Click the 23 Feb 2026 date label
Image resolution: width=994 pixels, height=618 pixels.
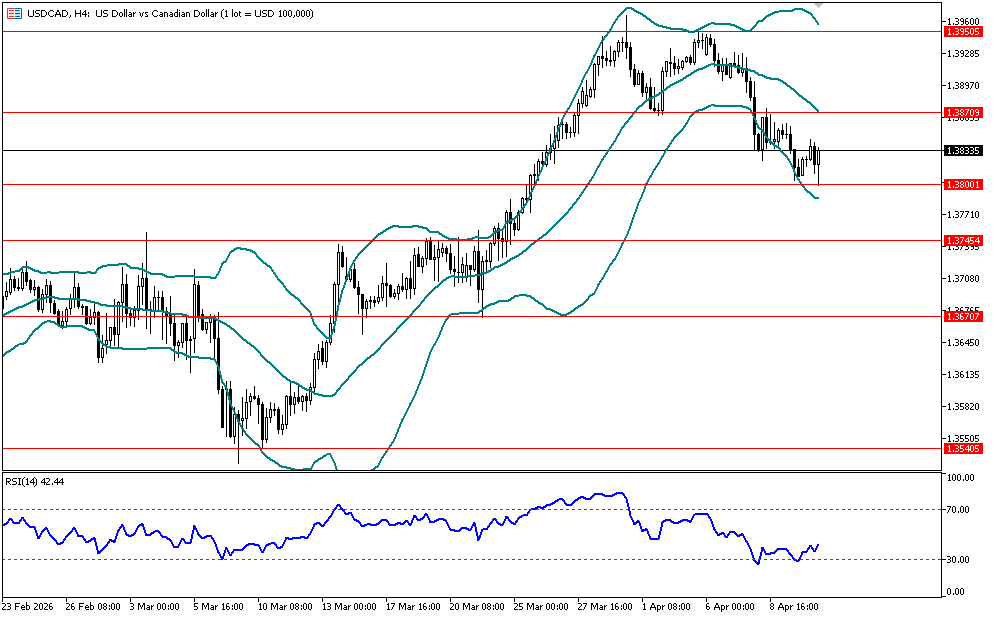click(29, 606)
